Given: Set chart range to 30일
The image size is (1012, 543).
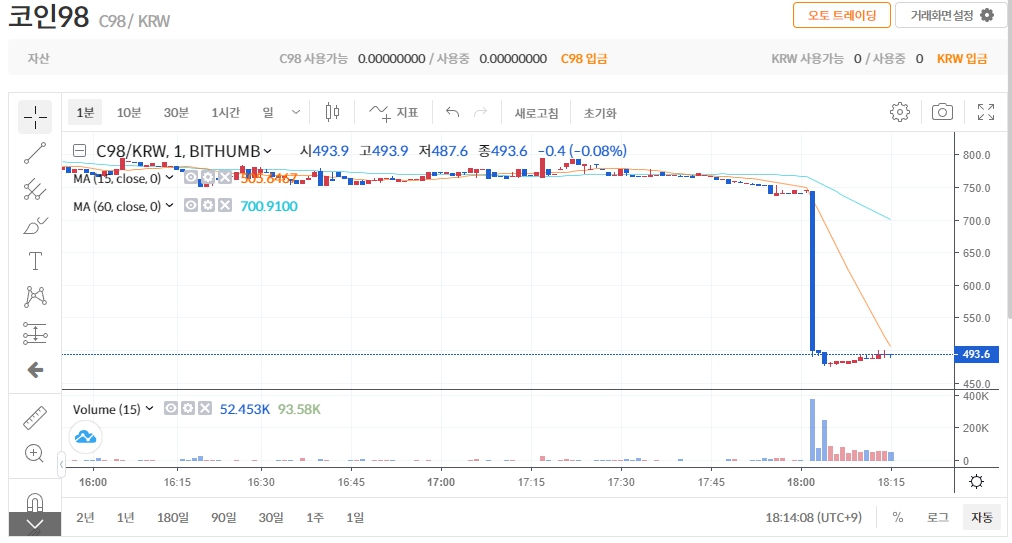Looking at the screenshot, I should point(271,517).
